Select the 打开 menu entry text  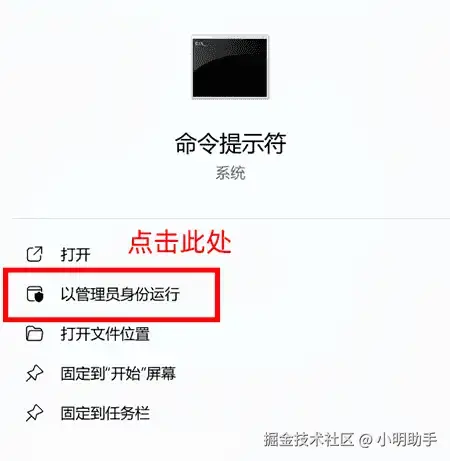point(76,254)
